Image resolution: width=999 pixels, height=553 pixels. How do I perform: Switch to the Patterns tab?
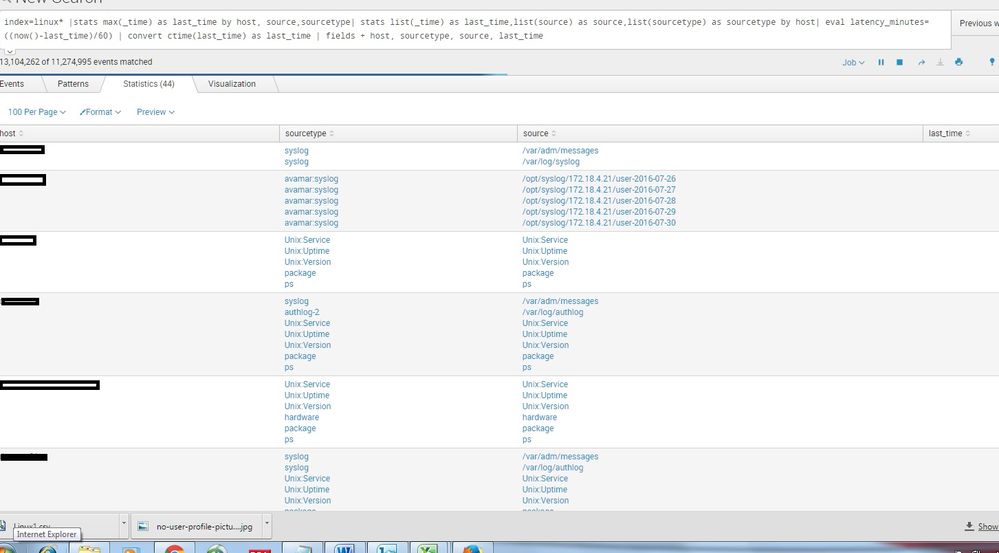(x=73, y=84)
